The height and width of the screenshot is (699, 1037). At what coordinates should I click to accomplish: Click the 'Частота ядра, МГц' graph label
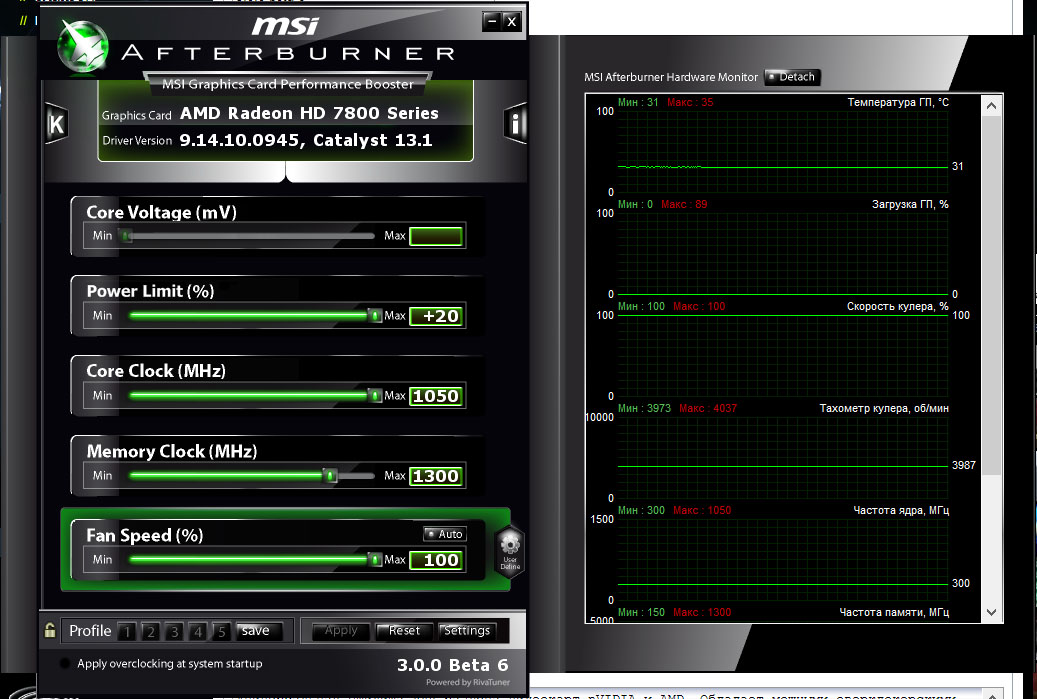coord(901,510)
